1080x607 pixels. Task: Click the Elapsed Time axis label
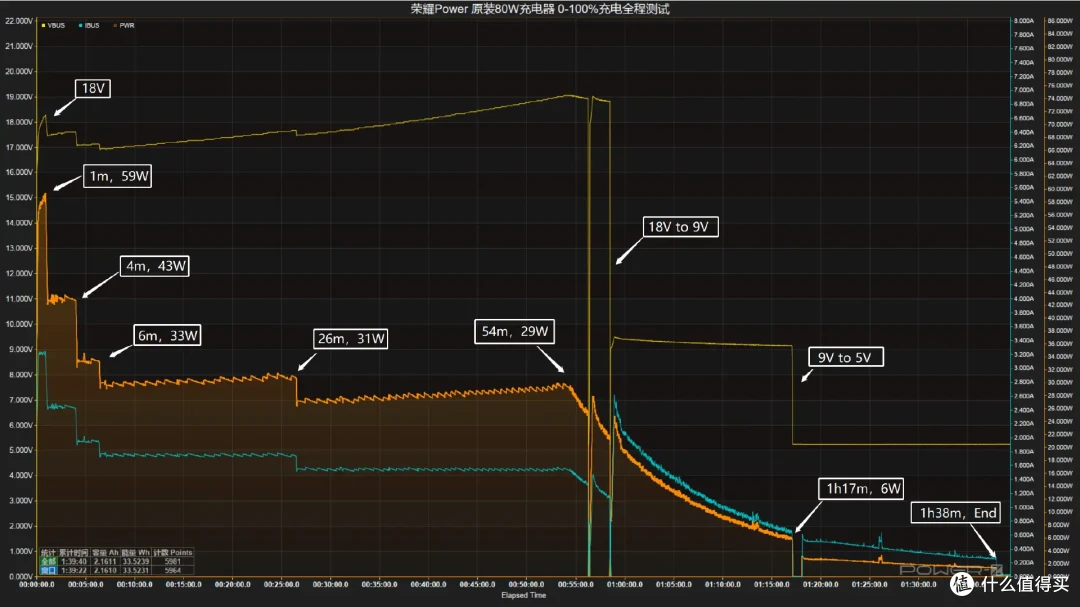coord(523,595)
